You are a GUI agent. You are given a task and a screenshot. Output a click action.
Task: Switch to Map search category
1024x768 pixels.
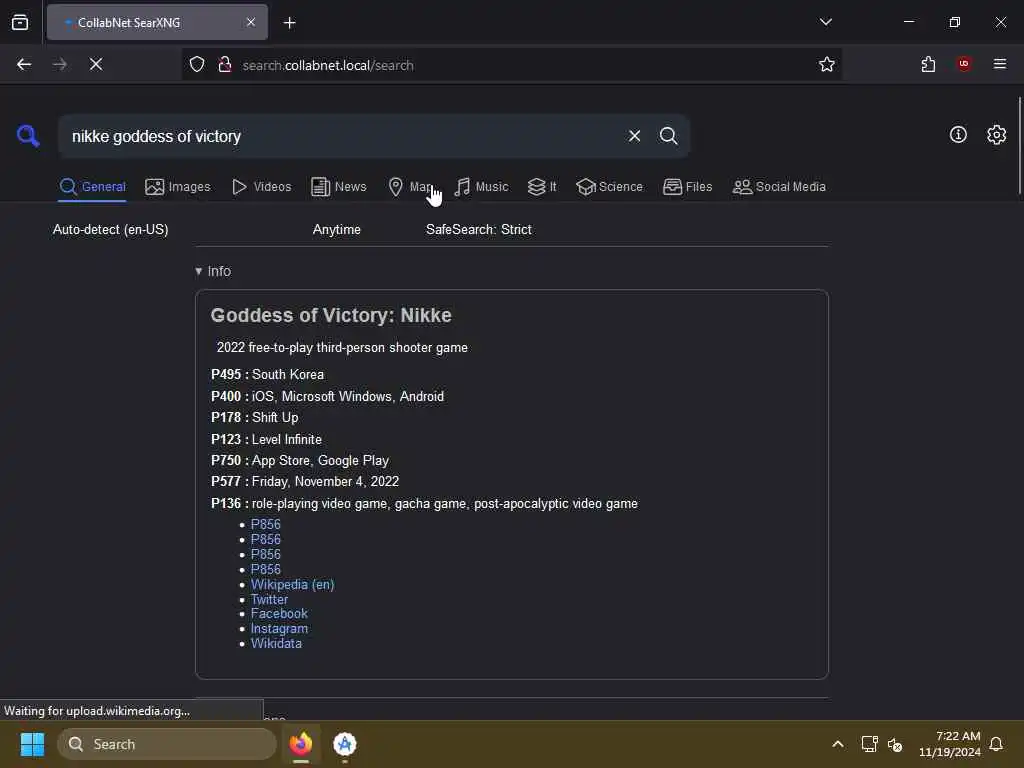click(x=410, y=187)
